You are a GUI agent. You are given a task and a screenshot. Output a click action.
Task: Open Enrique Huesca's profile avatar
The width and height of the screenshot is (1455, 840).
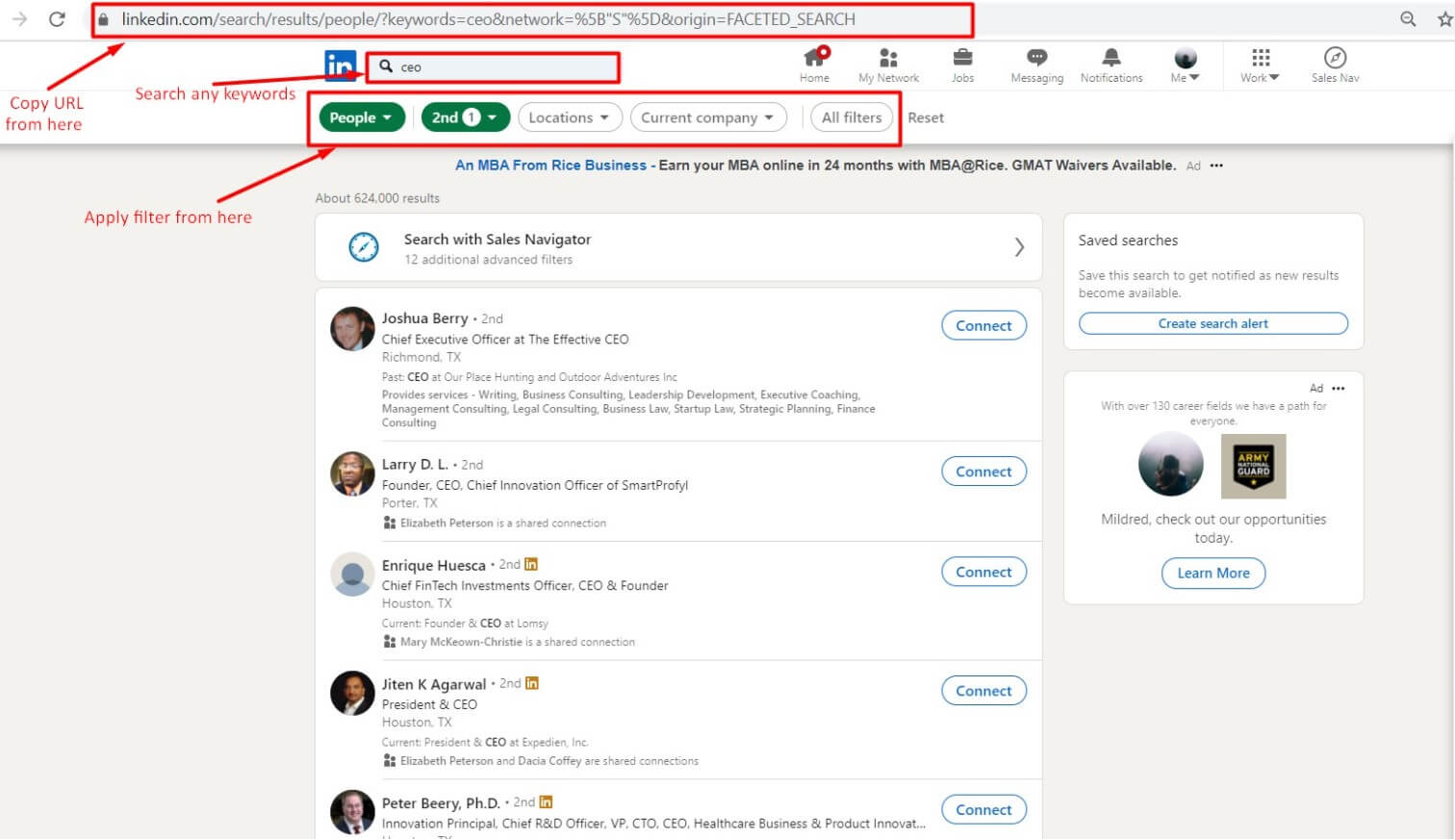[x=352, y=574]
